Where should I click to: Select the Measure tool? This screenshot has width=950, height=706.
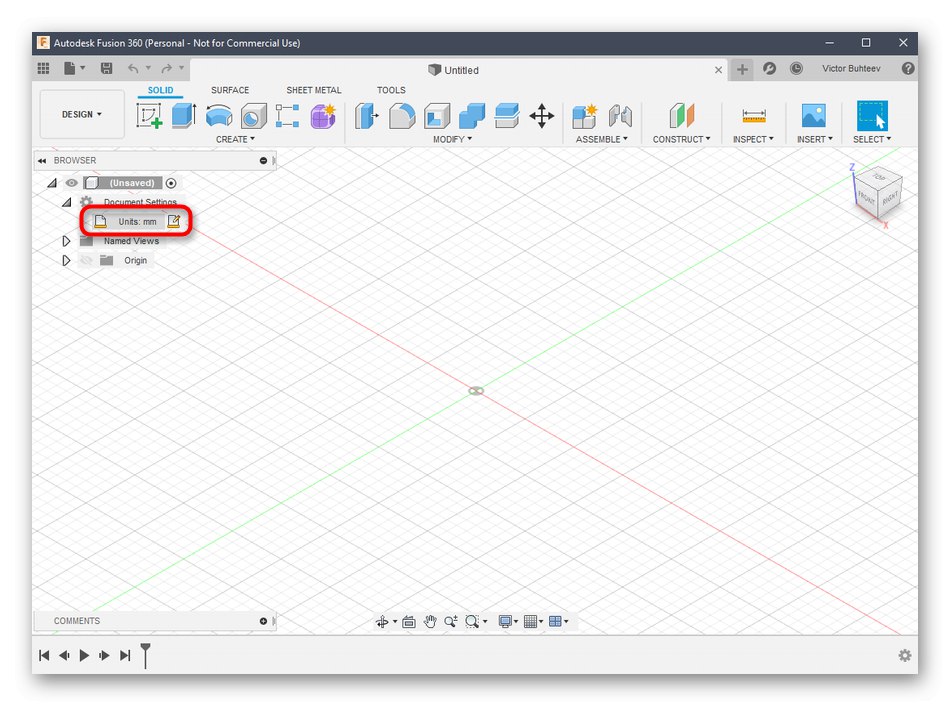[x=754, y=115]
